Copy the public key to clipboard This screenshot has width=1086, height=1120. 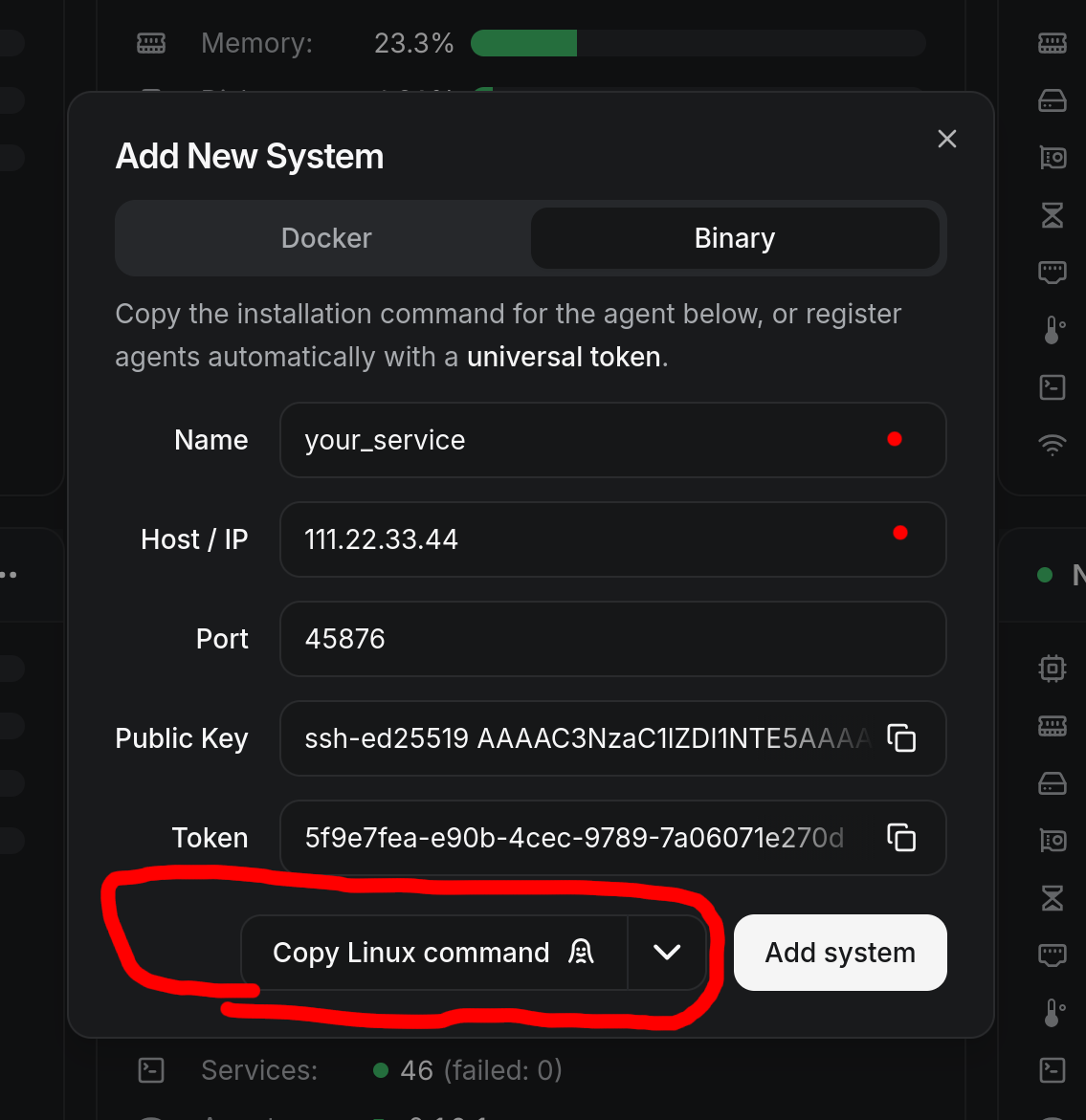(901, 738)
